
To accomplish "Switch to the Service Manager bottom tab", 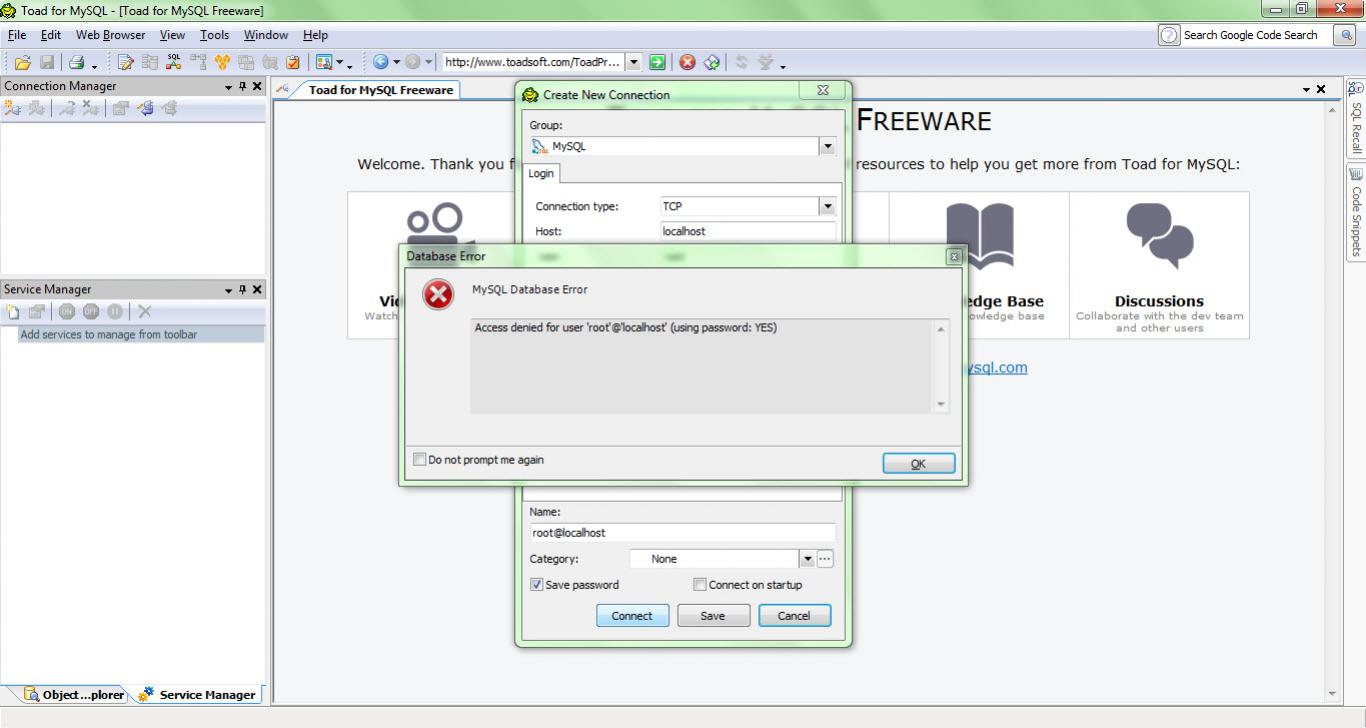I will (199, 694).
